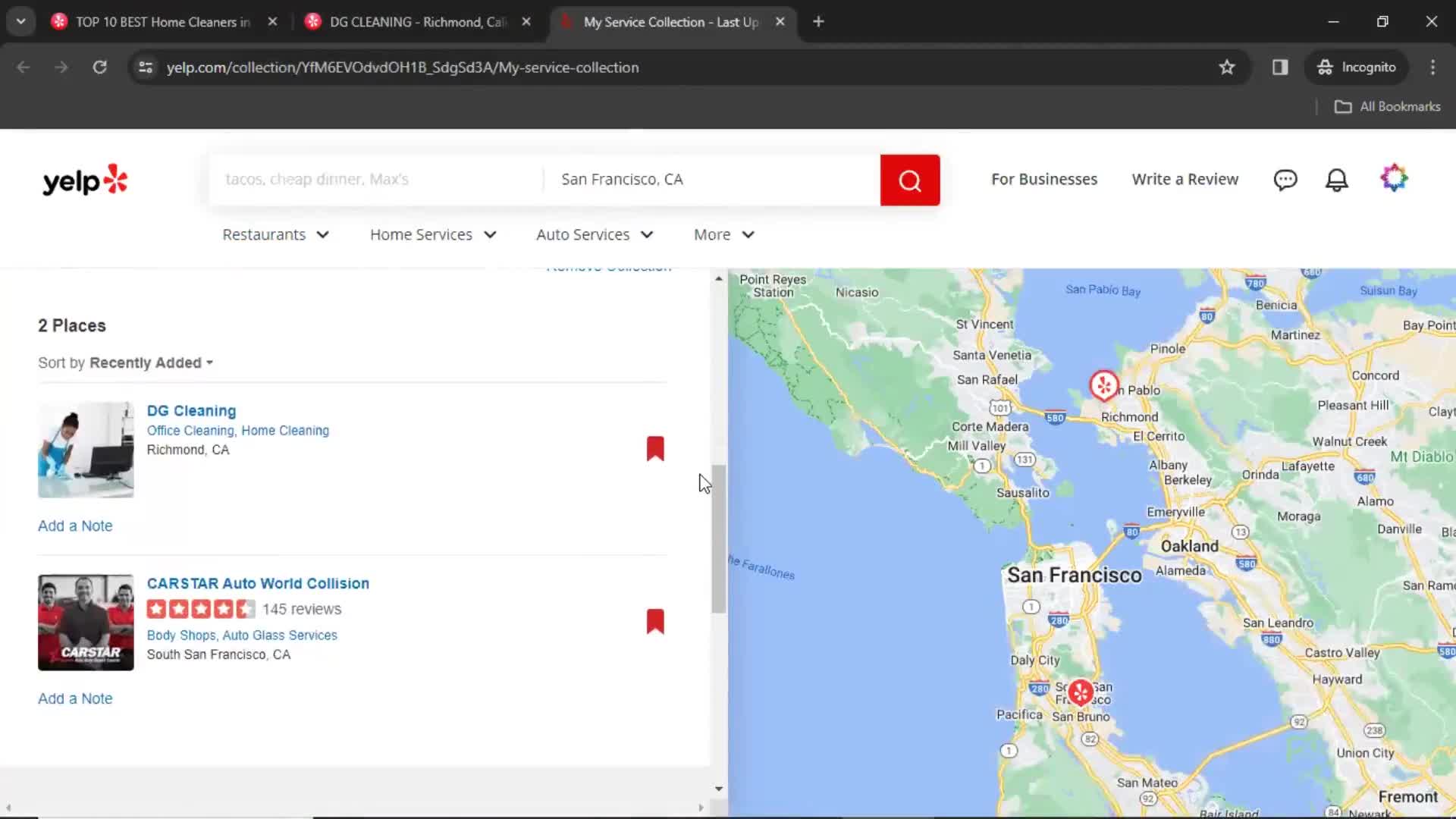Open For Businesses link
1456x819 pixels.
click(1044, 180)
